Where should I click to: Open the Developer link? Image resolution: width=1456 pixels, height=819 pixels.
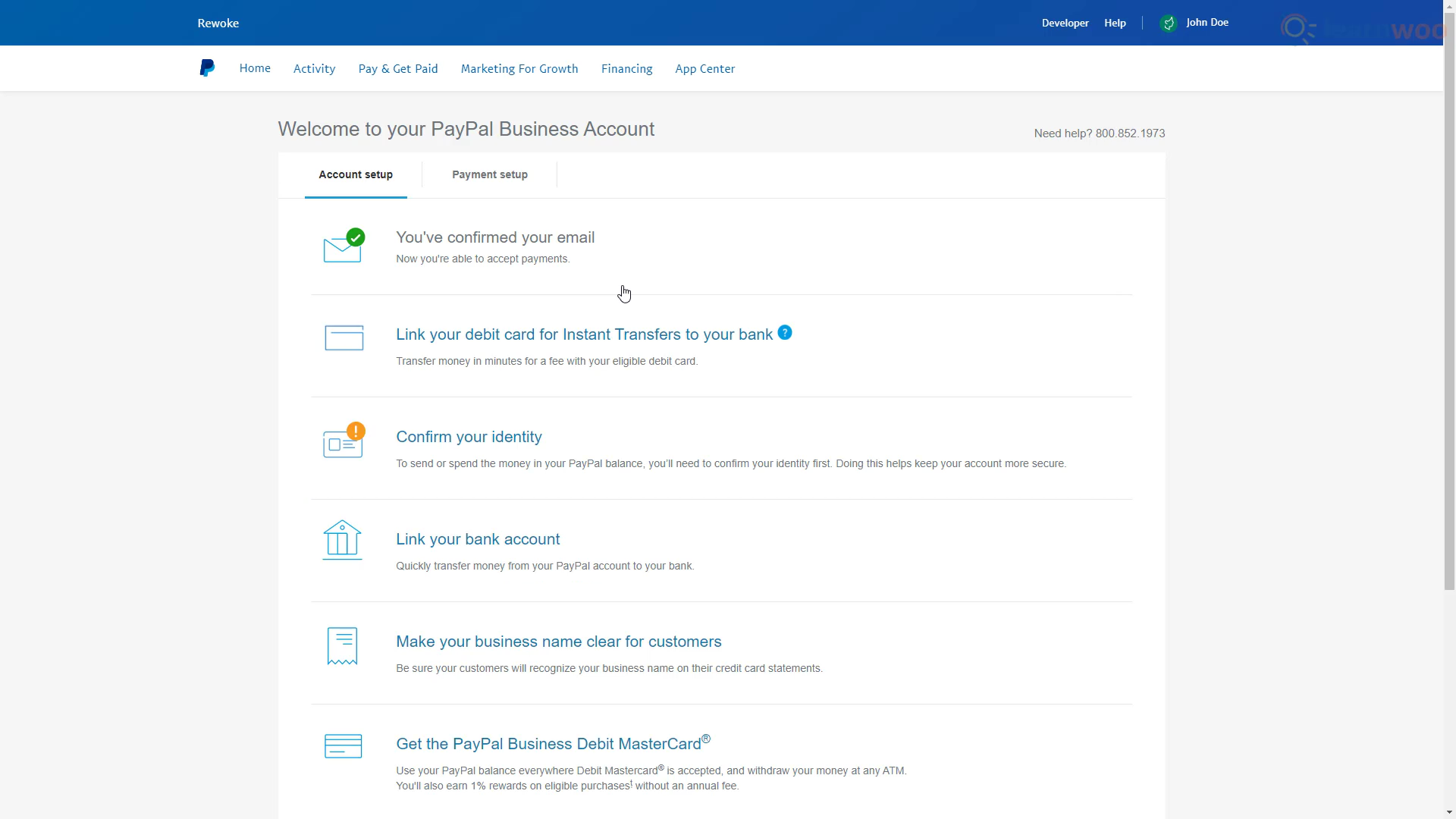pyautogui.click(x=1065, y=24)
